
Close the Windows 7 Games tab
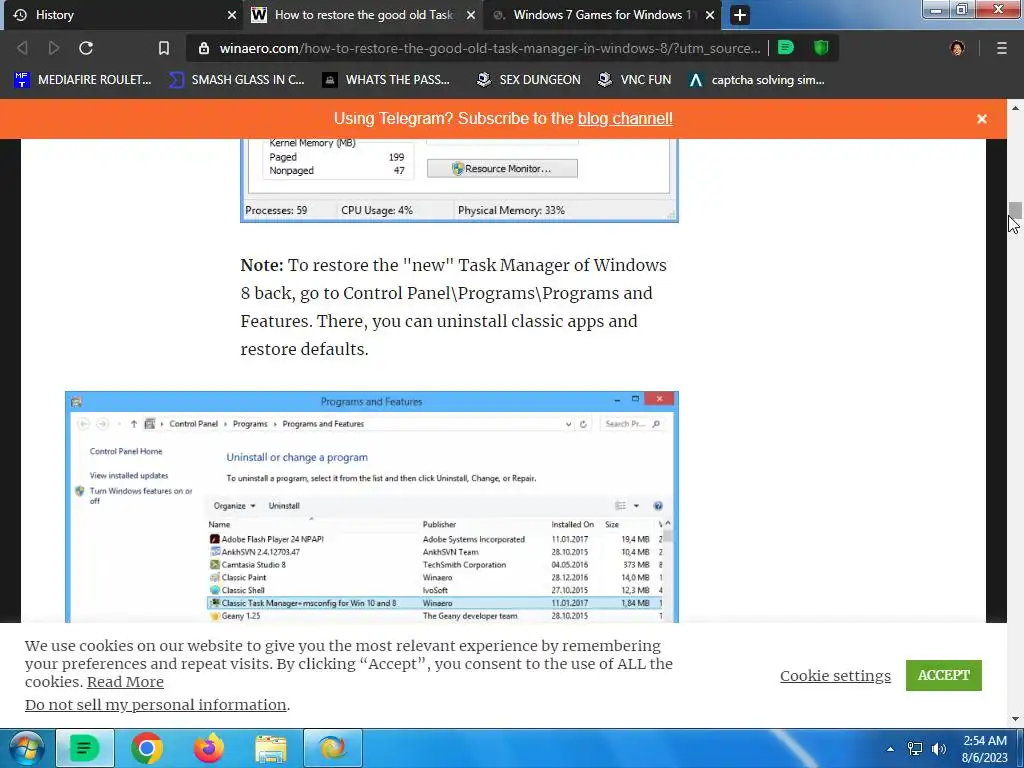[710, 15]
